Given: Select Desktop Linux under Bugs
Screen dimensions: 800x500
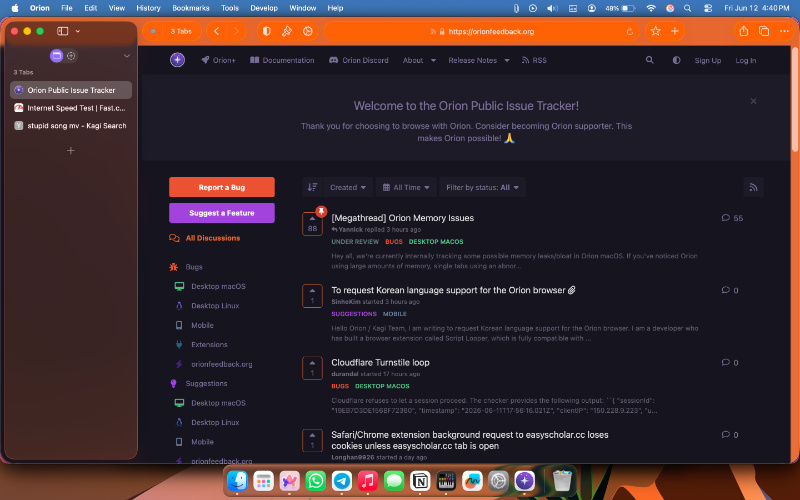Looking at the screenshot, I should pyautogui.click(x=207, y=306).
